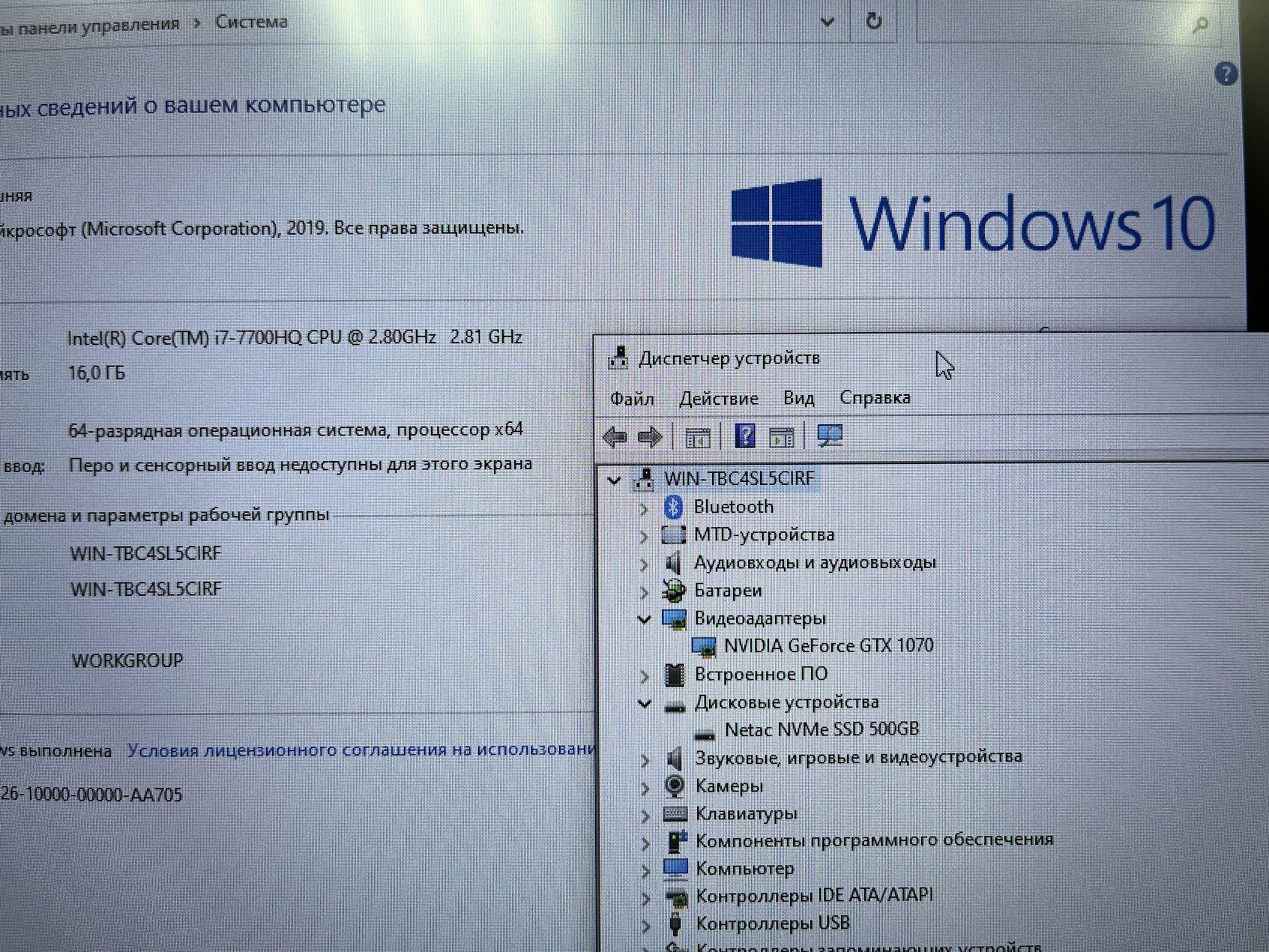Click the NVIDIA GeForce GTX 1070 device icon
Screen dimensions: 1269x952
(704, 646)
